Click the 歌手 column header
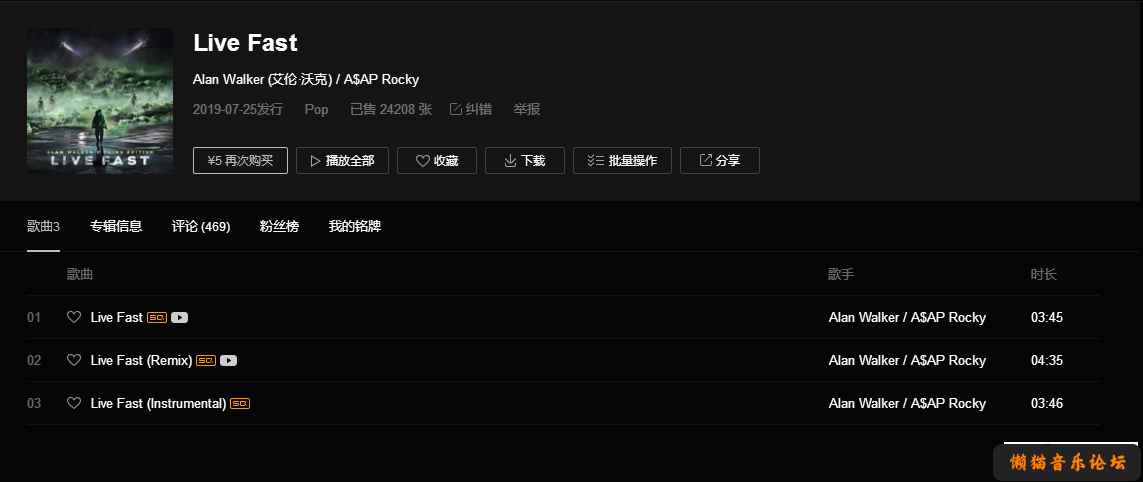 point(841,274)
